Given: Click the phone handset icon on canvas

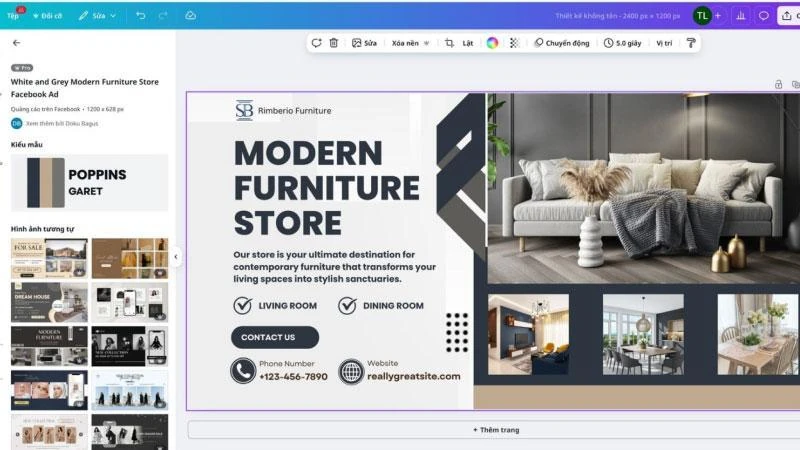Looking at the screenshot, I should point(243,371).
